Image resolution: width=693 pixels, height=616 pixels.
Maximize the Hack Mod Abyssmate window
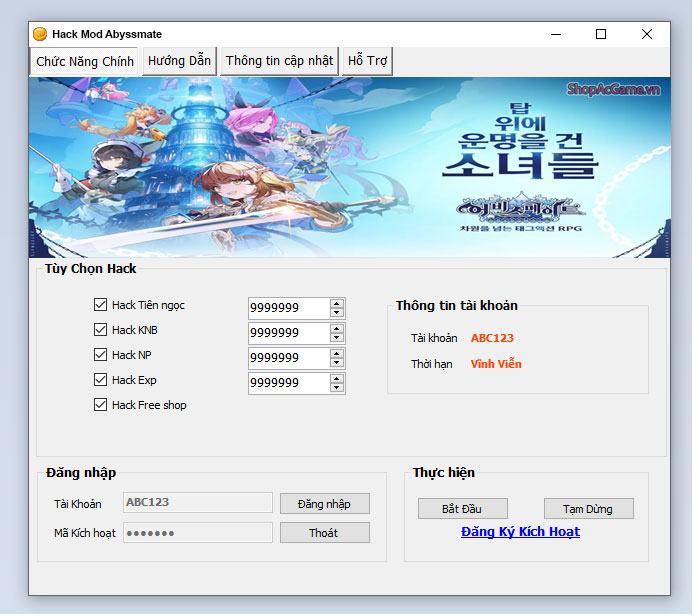click(x=601, y=34)
